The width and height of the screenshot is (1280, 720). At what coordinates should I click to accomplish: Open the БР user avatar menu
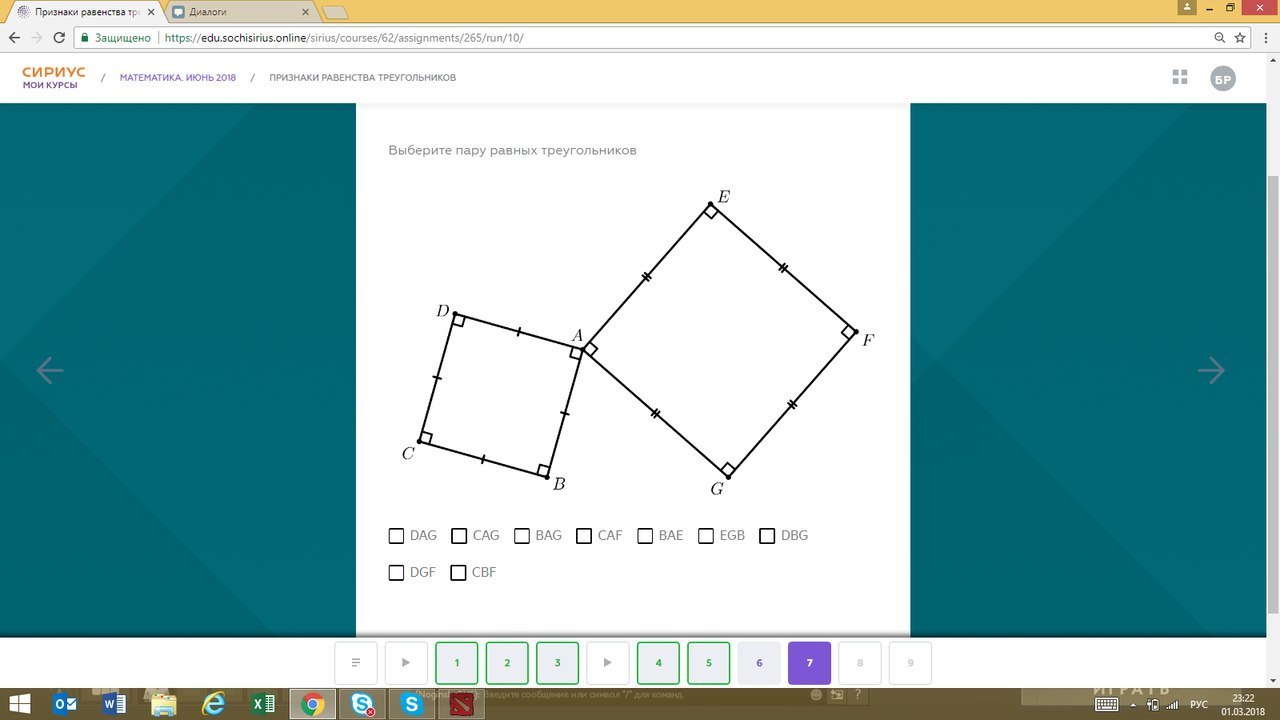(1222, 78)
